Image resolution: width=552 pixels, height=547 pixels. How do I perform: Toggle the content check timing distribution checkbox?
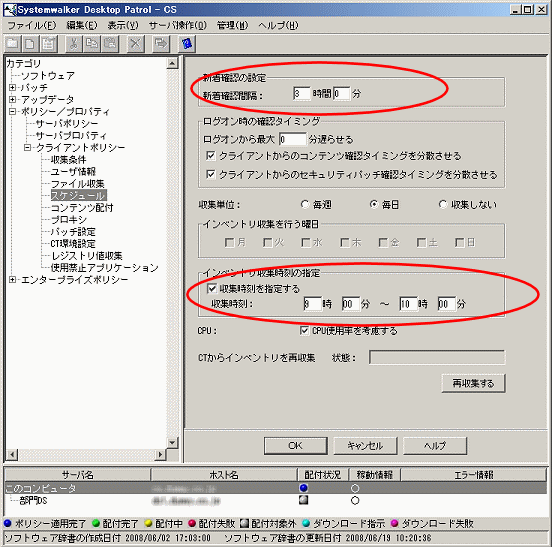(211, 156)
